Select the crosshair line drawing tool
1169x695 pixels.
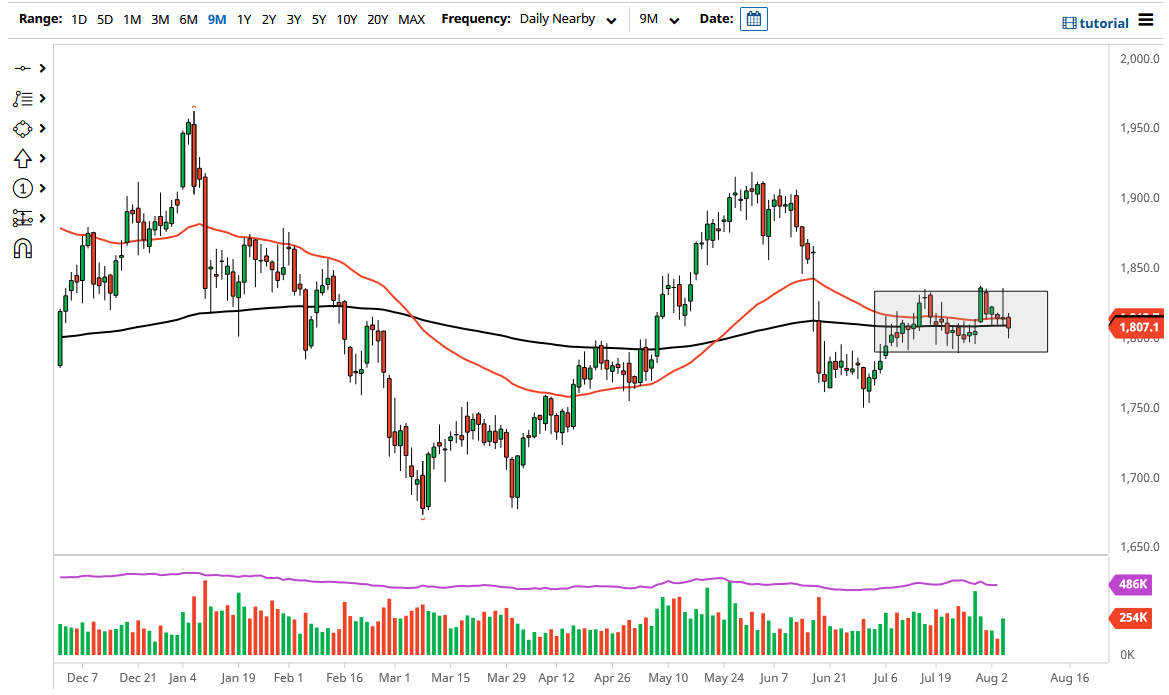(22, 69)
